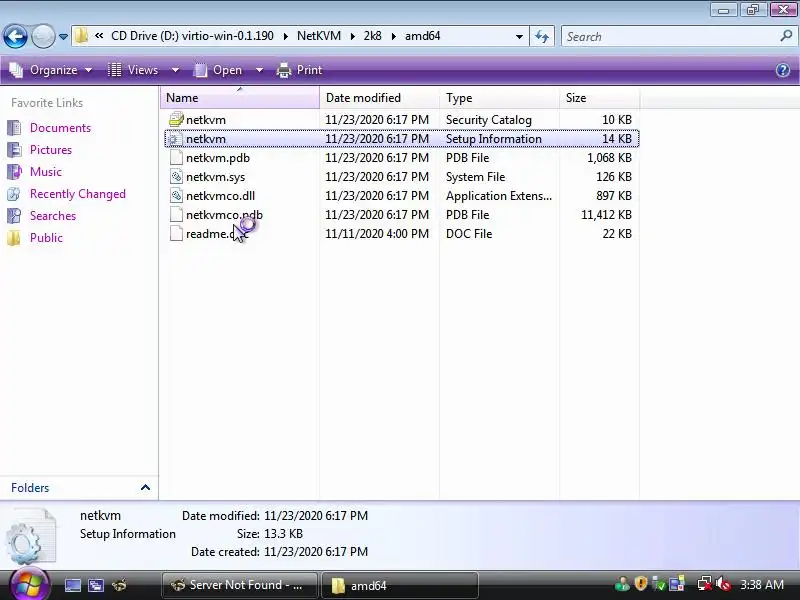This screenshot has height=600, width=800.
Task: Select netkvm Security Catalog file icon
Action: pos(176,119)
